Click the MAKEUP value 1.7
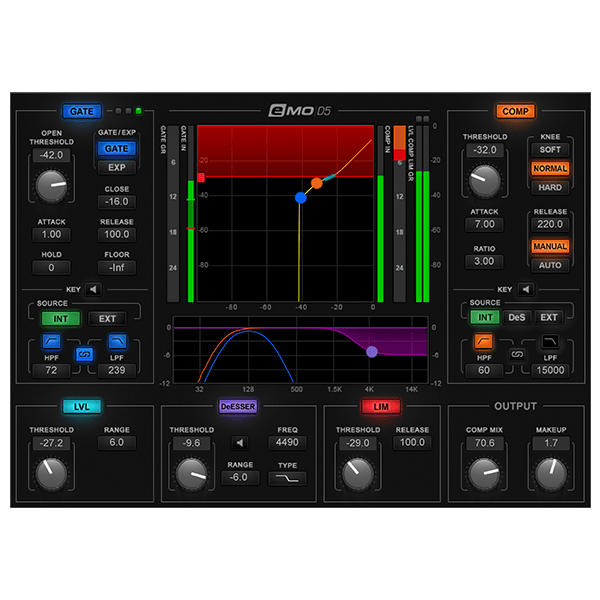 click(x=551, y=443)
